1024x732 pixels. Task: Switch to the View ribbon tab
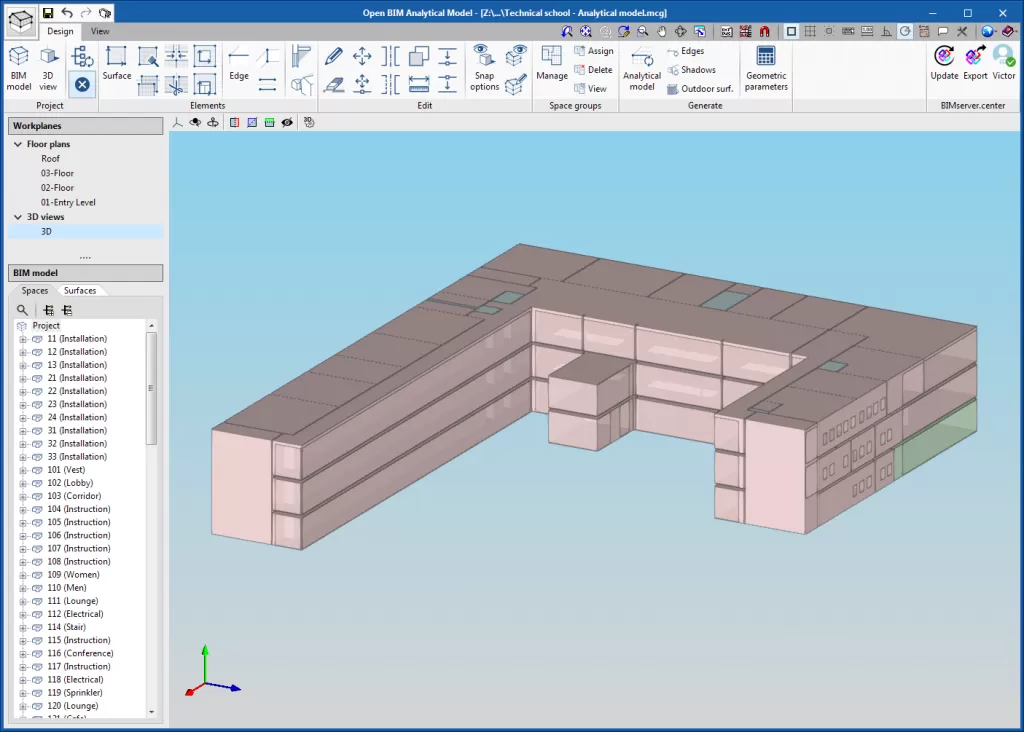[x=100, y=31]
